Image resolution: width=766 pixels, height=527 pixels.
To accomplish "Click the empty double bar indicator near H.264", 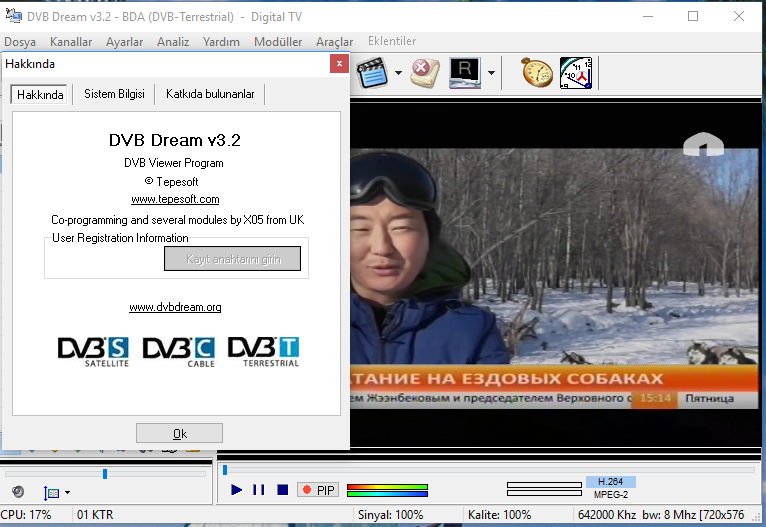I will pyautogui.click(x=544, y=489).
